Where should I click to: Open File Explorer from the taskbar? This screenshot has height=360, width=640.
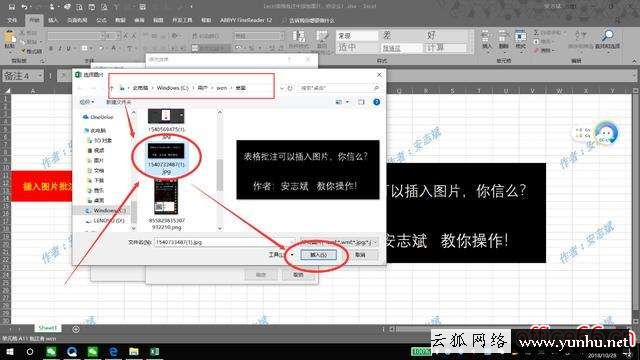point(134,351)
